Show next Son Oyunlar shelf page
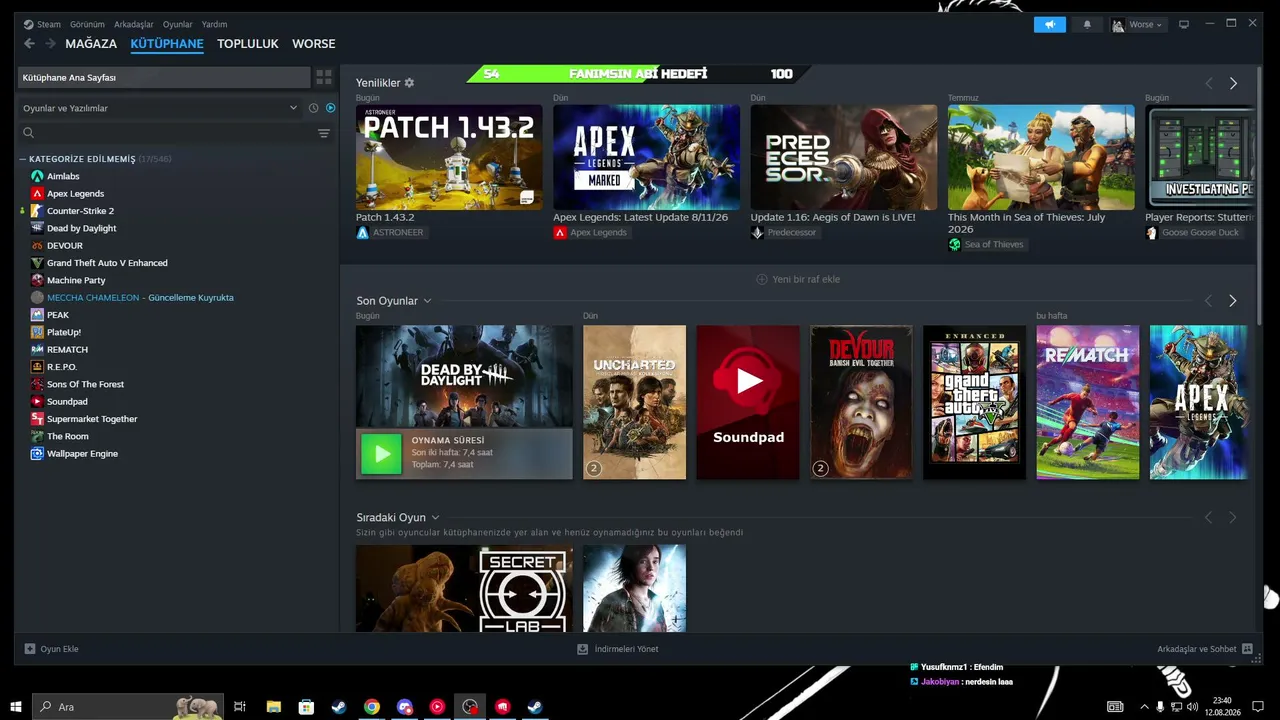Screen dimensions: 1280x720 [1233, 301]
